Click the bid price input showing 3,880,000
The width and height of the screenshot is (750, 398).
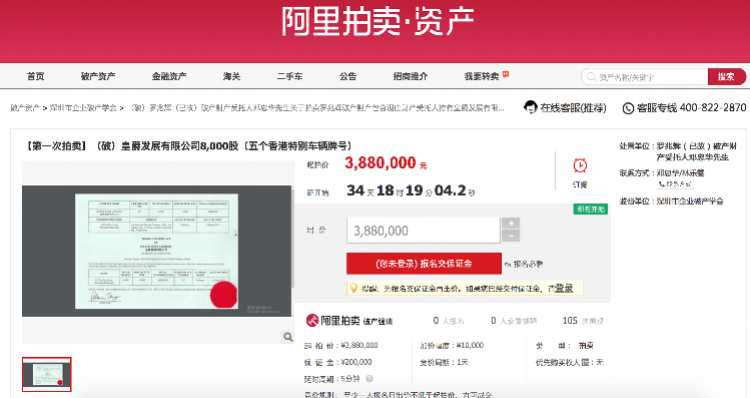click(x=423, y=231)
